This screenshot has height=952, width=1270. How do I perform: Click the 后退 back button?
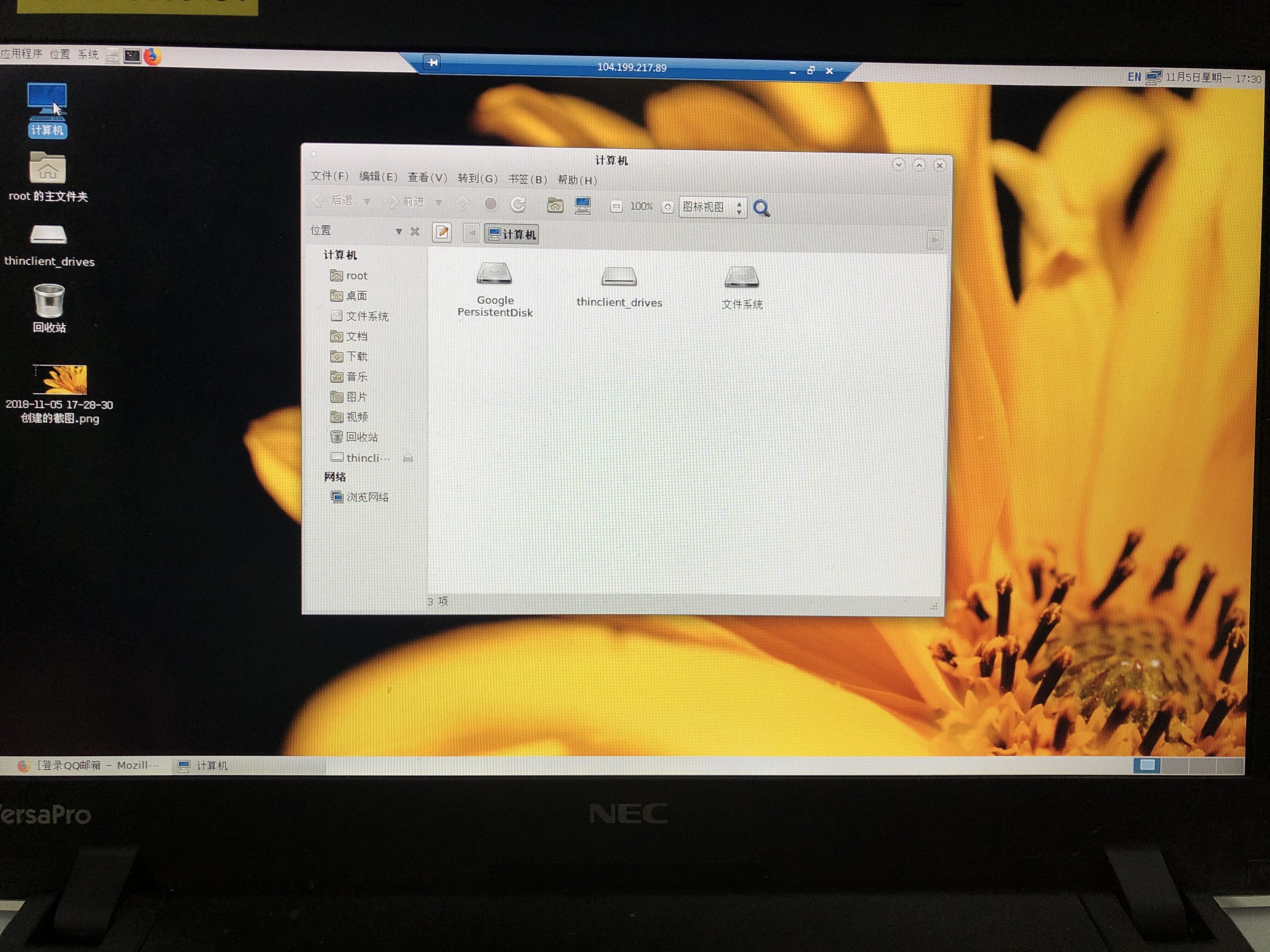tap(333, 201)
